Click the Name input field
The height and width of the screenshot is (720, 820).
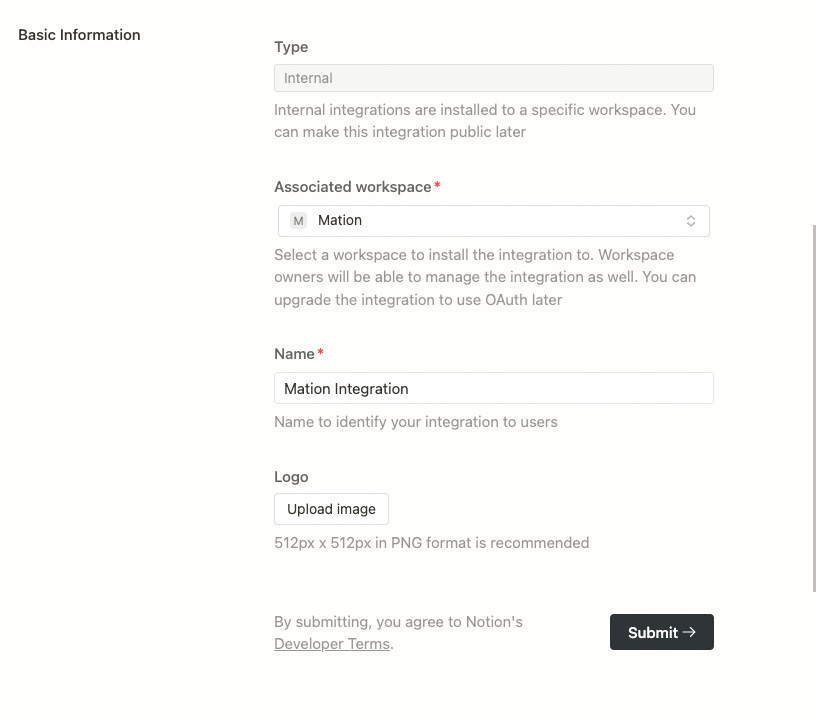494,388
